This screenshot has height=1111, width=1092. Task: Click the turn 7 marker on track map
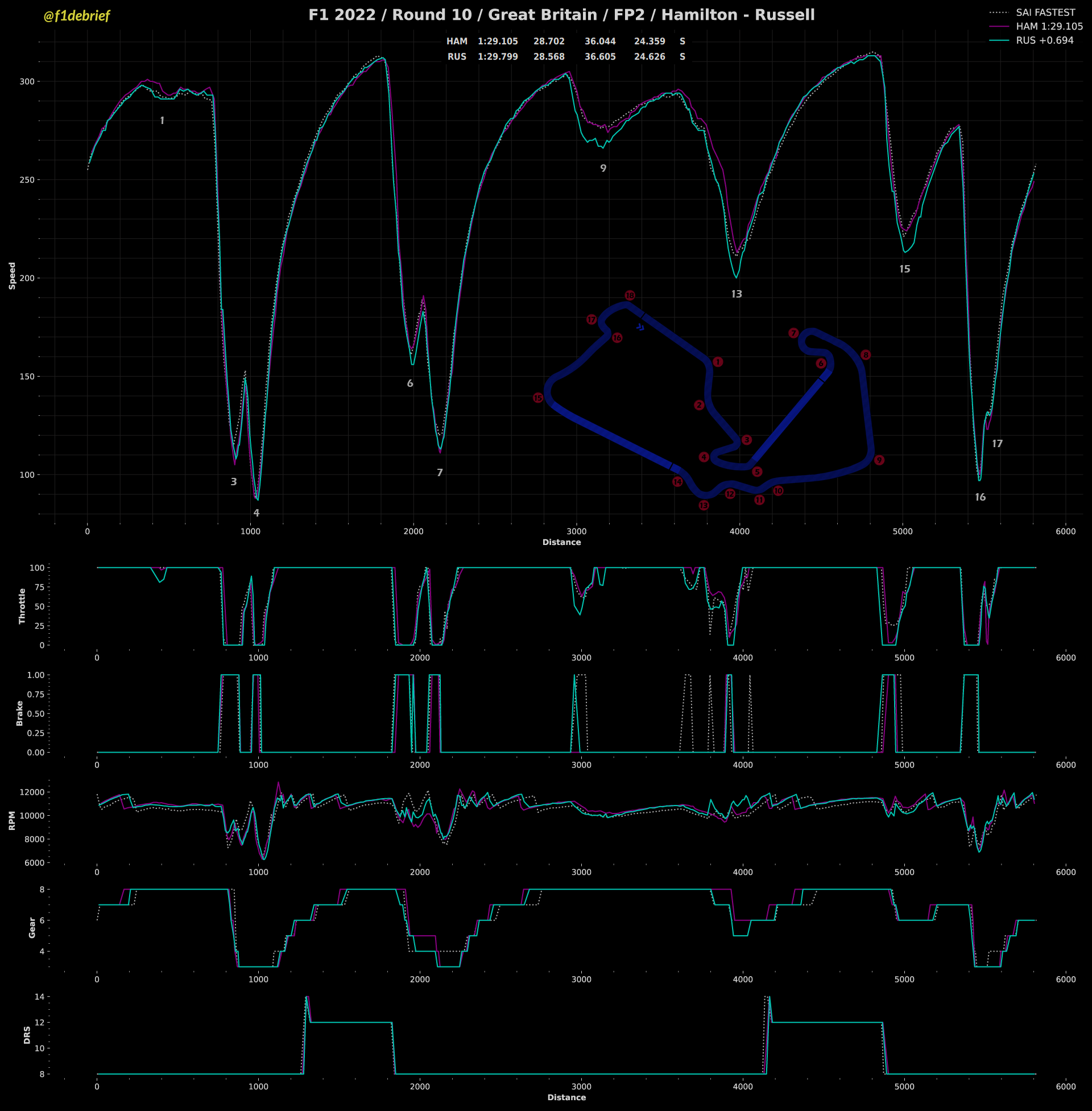(x=793, y=333)
